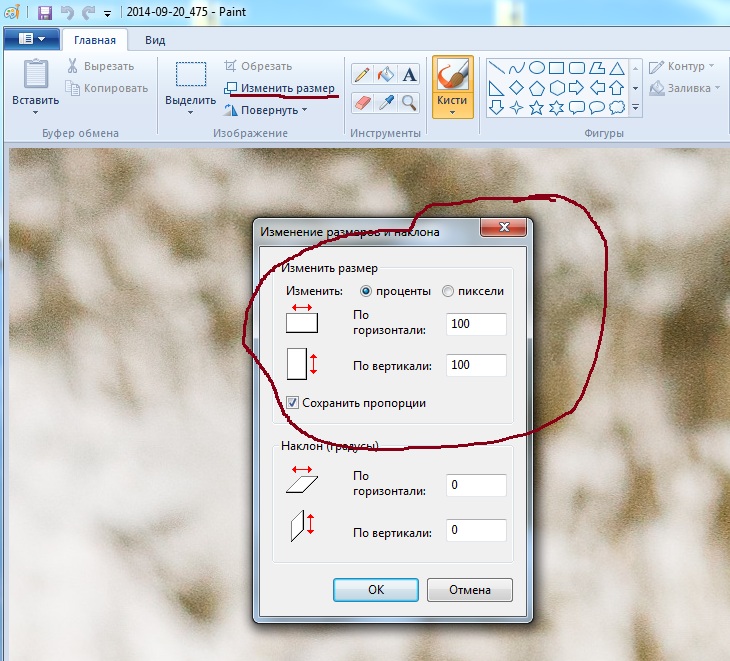Open the Повернуть dropdown
730x661 pixels.
(266, 110)
